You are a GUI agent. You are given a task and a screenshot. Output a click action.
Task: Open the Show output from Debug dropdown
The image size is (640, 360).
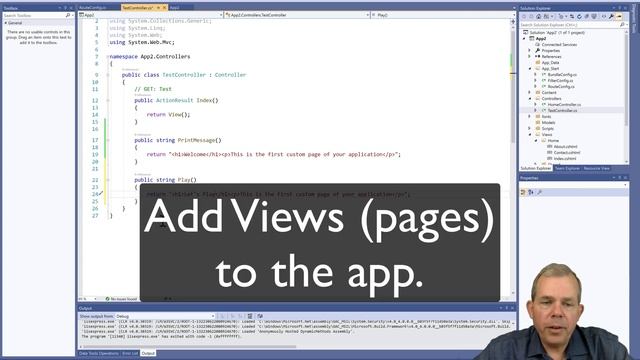[x=165, y=316]
